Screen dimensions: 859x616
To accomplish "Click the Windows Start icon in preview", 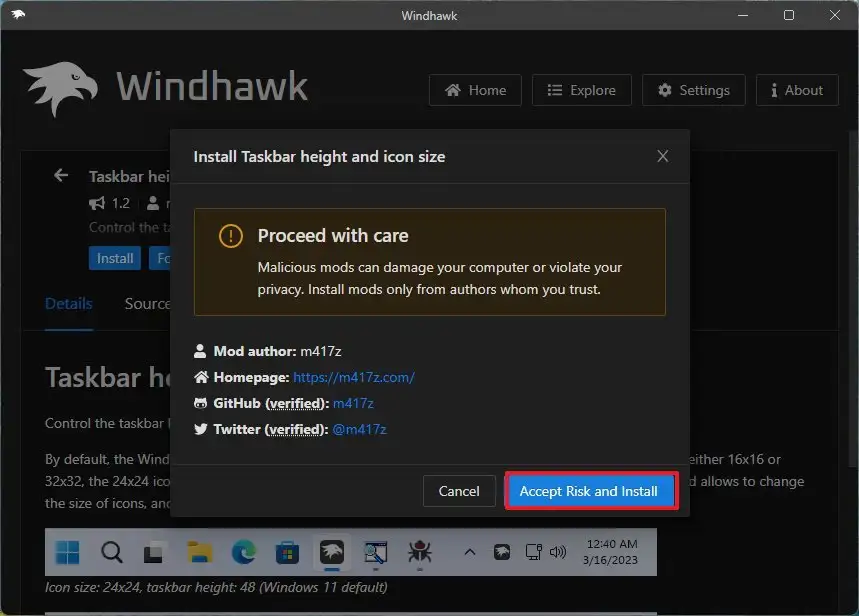I will coord(68,552).
